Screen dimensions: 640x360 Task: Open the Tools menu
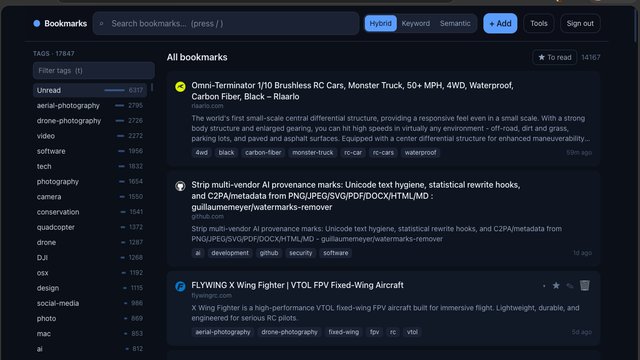(539, 23)
